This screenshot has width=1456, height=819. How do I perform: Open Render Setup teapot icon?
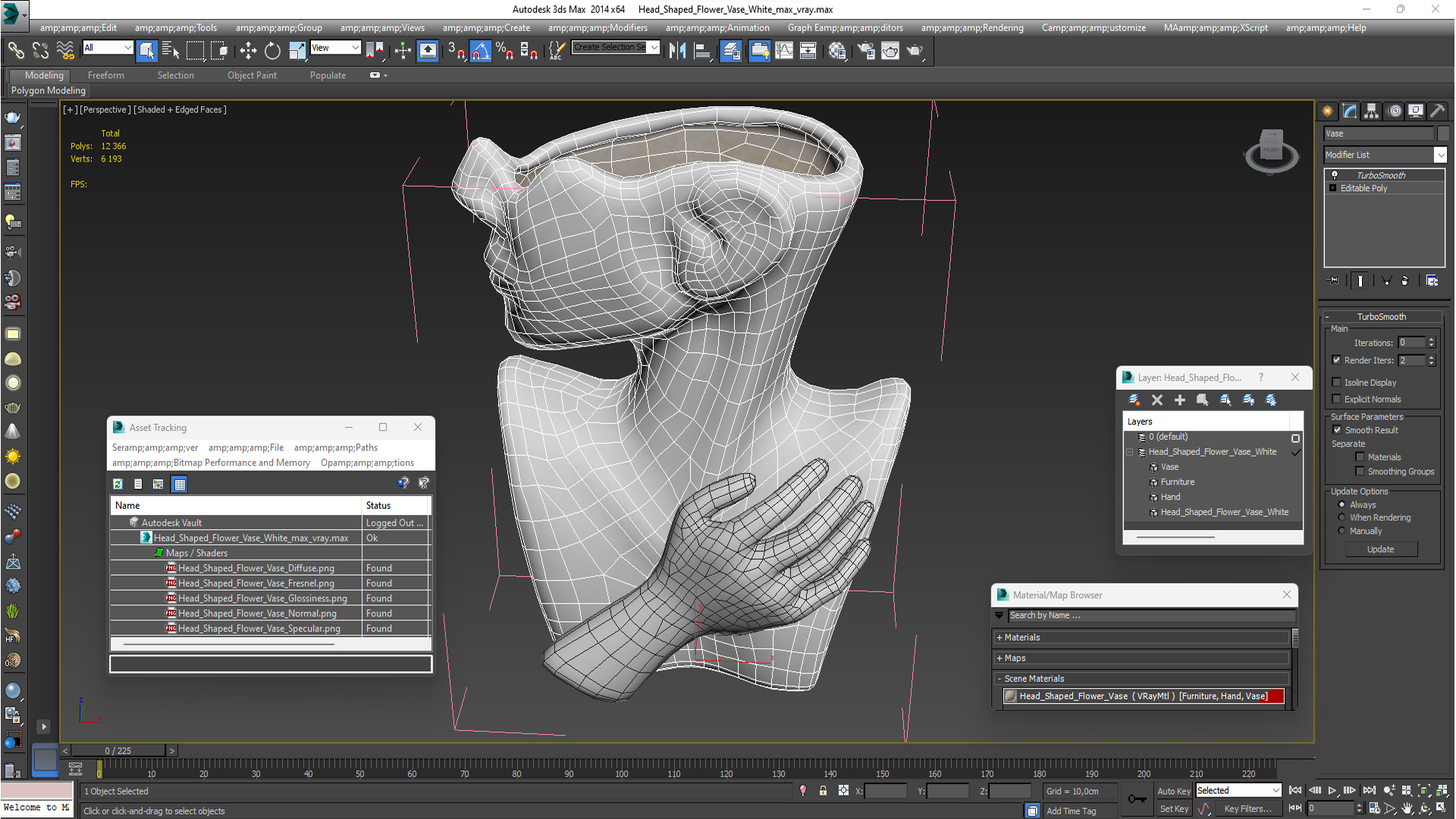pyautogui.click(x=866, y=51)
